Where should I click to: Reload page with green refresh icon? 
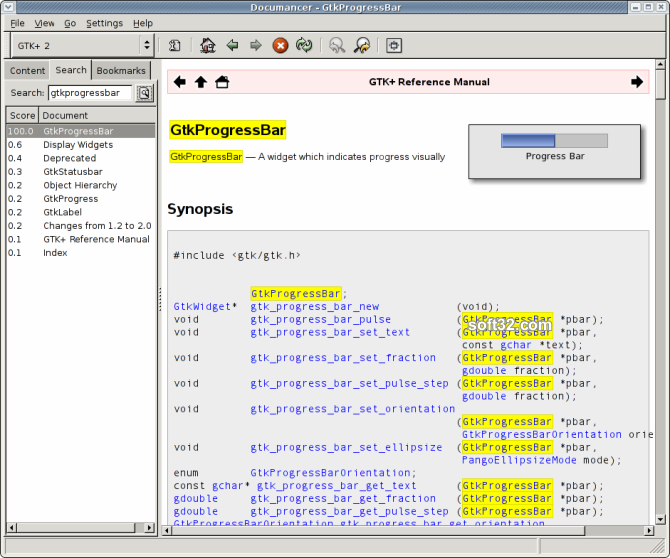coord(304,45)
